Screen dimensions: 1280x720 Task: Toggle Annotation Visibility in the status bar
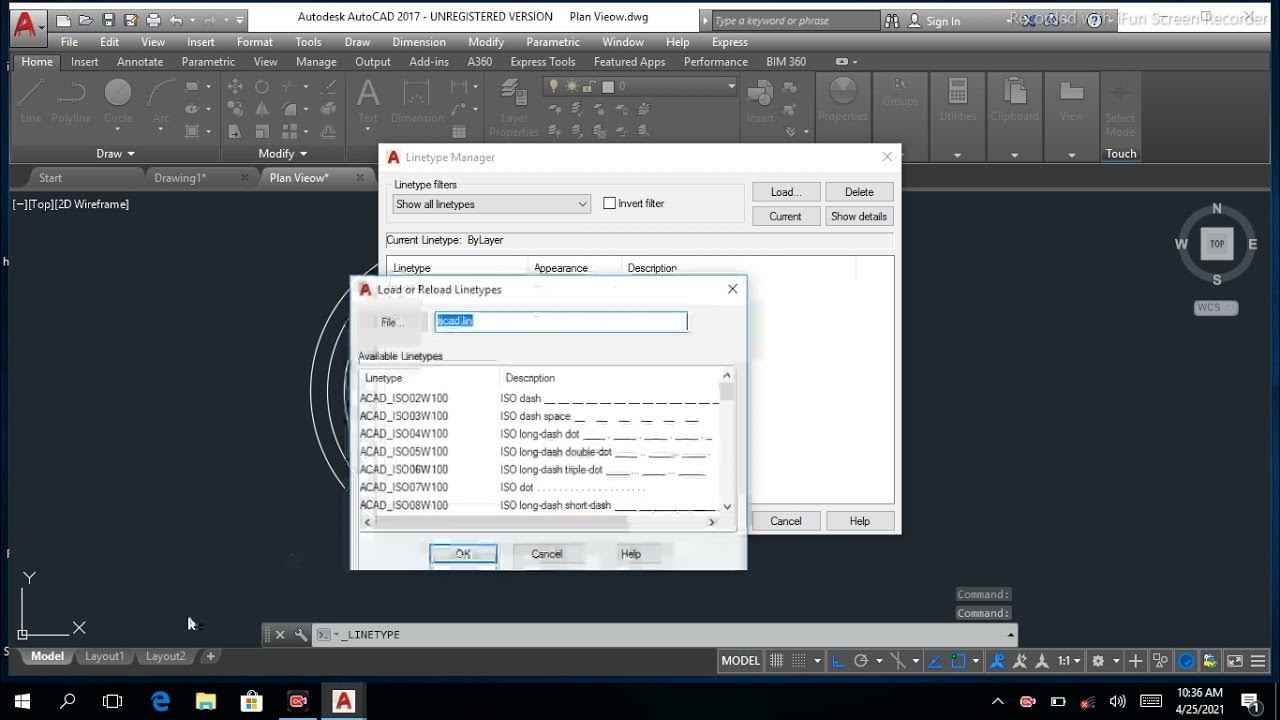997,661
